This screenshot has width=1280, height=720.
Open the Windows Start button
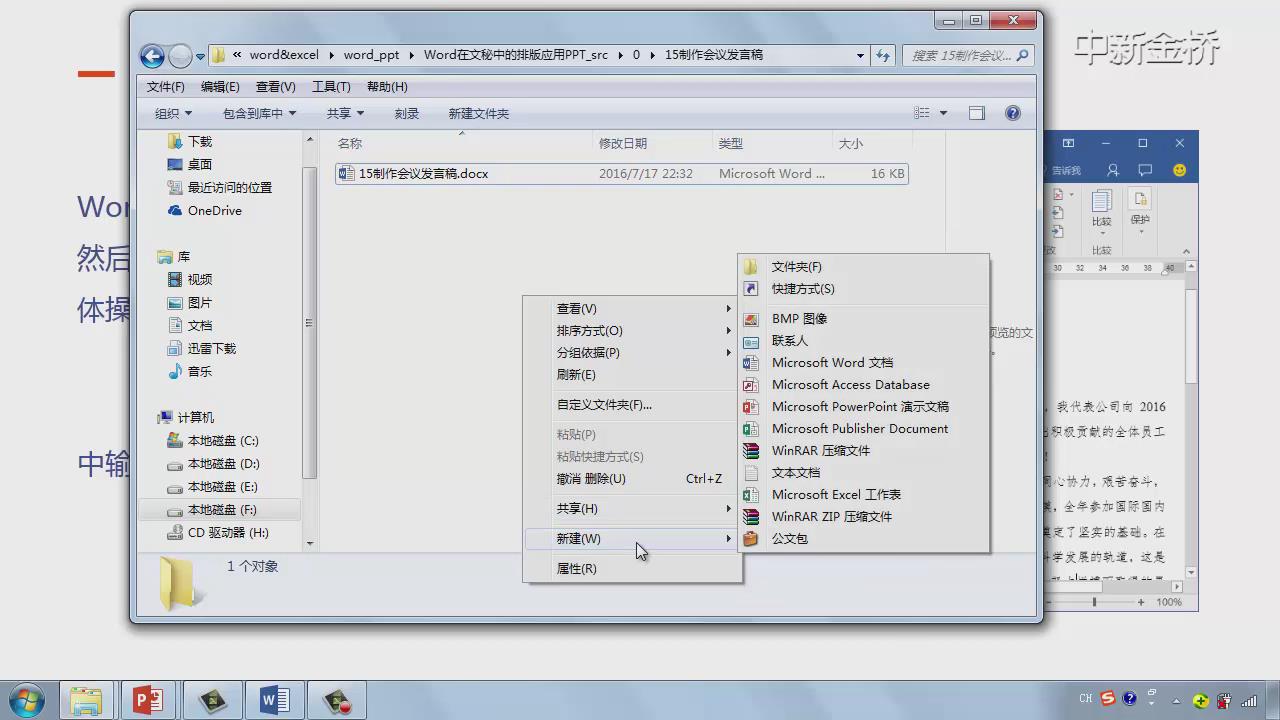26,700
